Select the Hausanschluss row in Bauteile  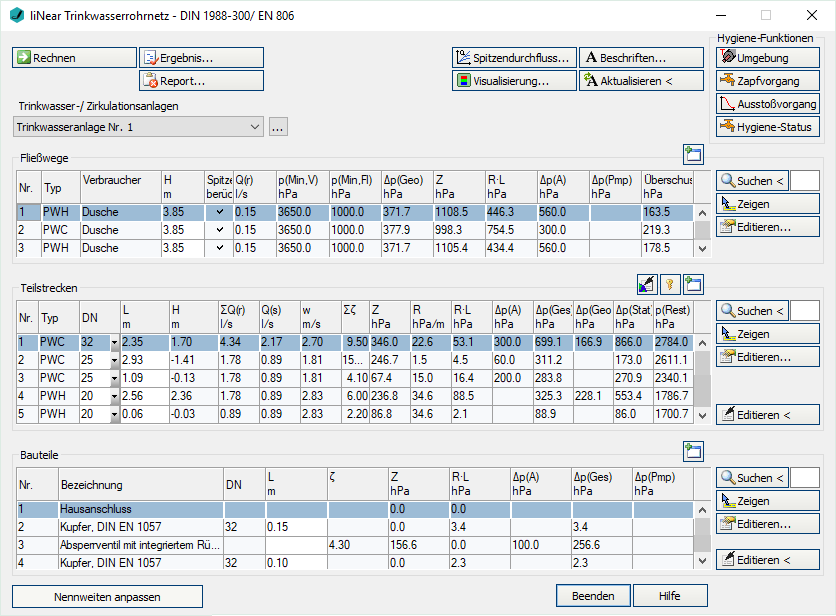pyautogui.click(x=355, y=509)
